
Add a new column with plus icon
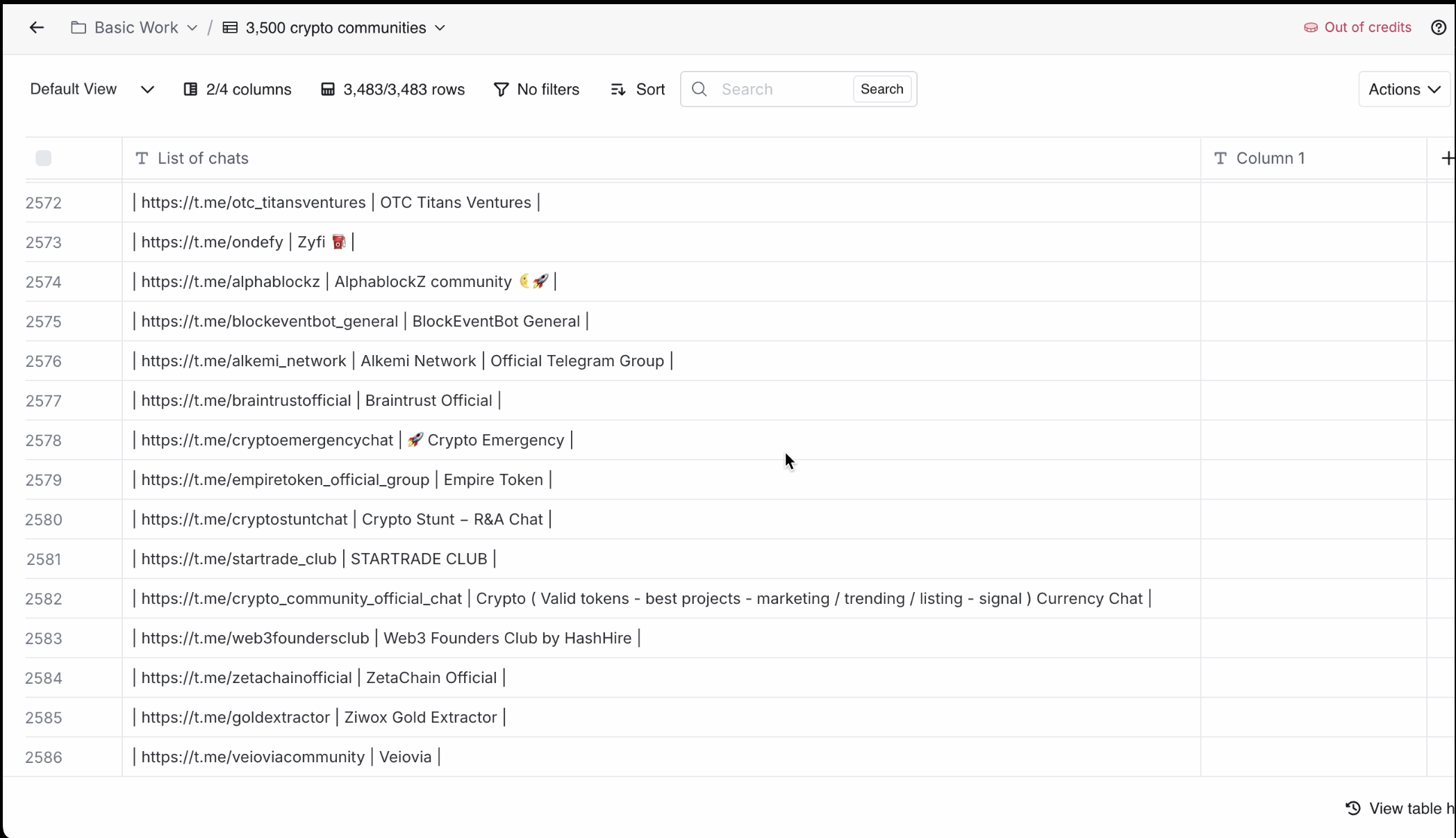point(1447,158)
